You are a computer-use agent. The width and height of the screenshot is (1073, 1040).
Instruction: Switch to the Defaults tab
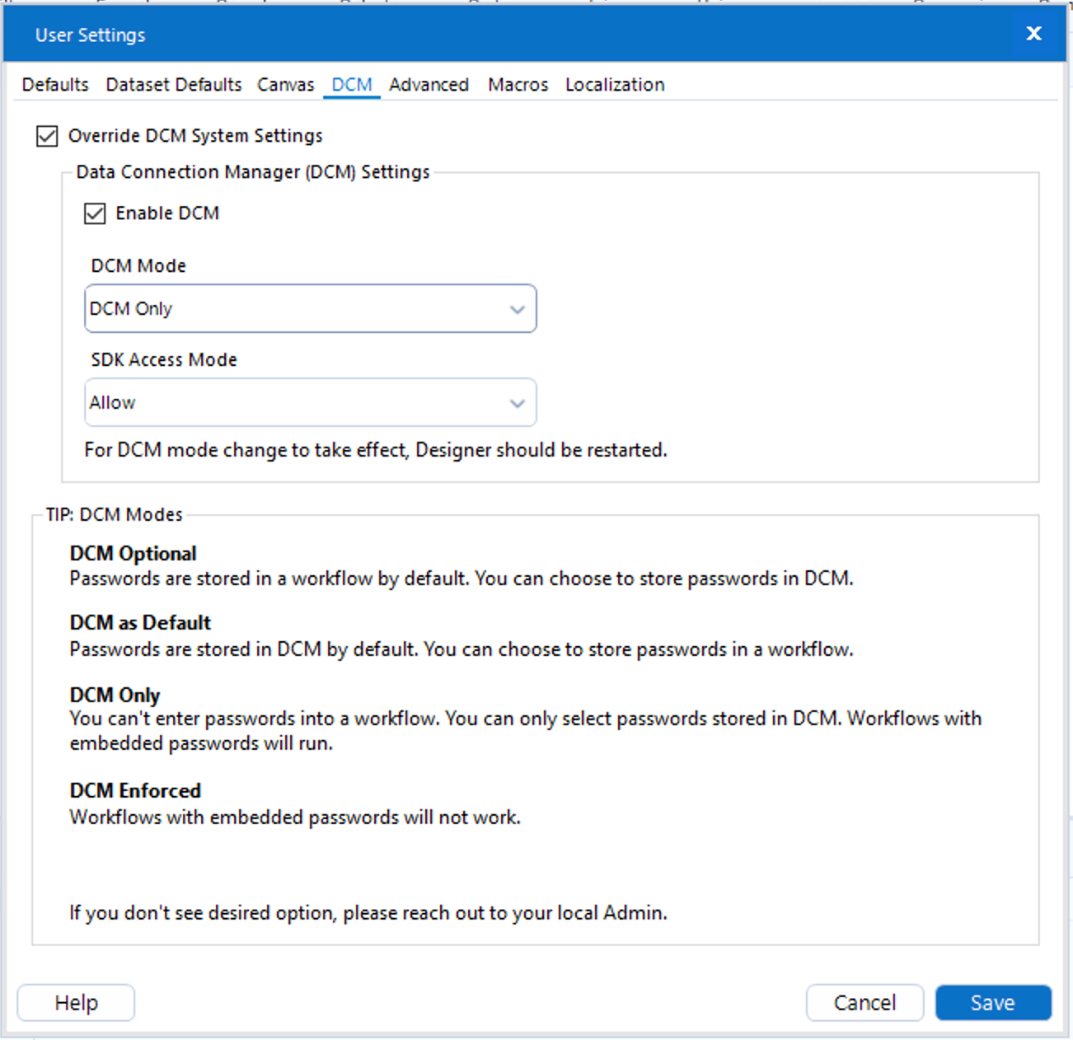point(54,85)
